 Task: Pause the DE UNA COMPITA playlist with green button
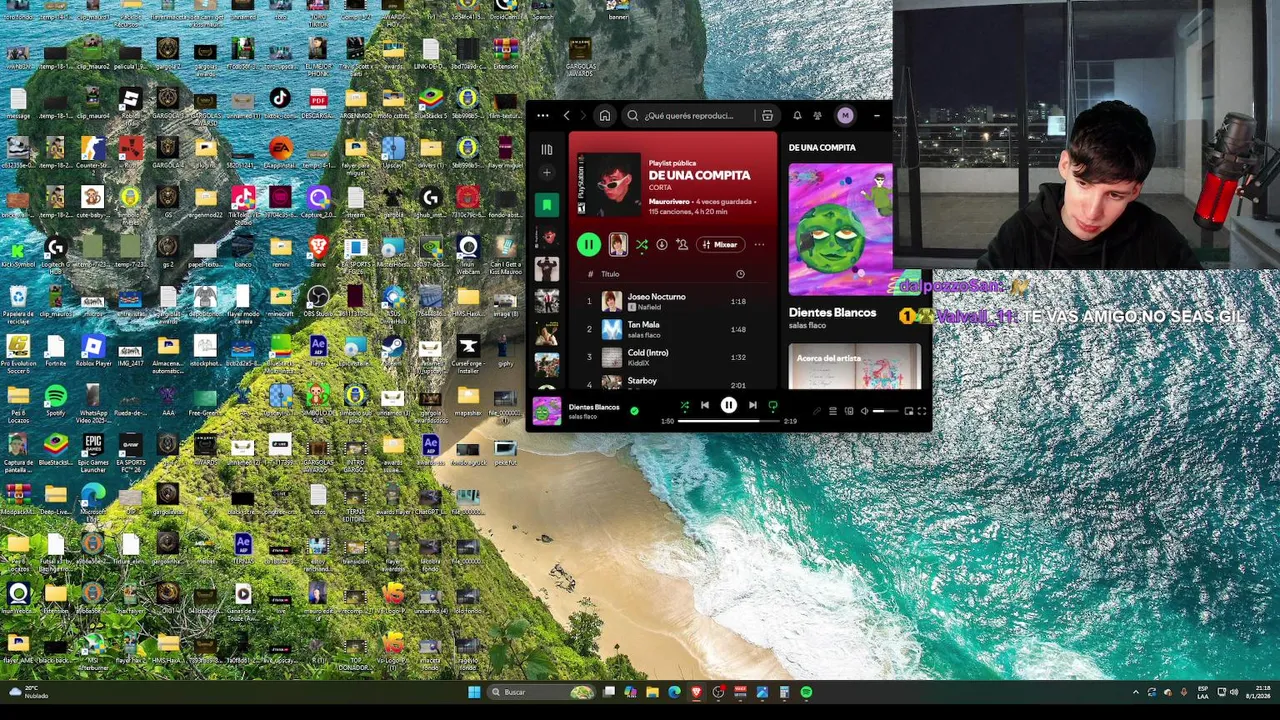(x=588, y=244)
